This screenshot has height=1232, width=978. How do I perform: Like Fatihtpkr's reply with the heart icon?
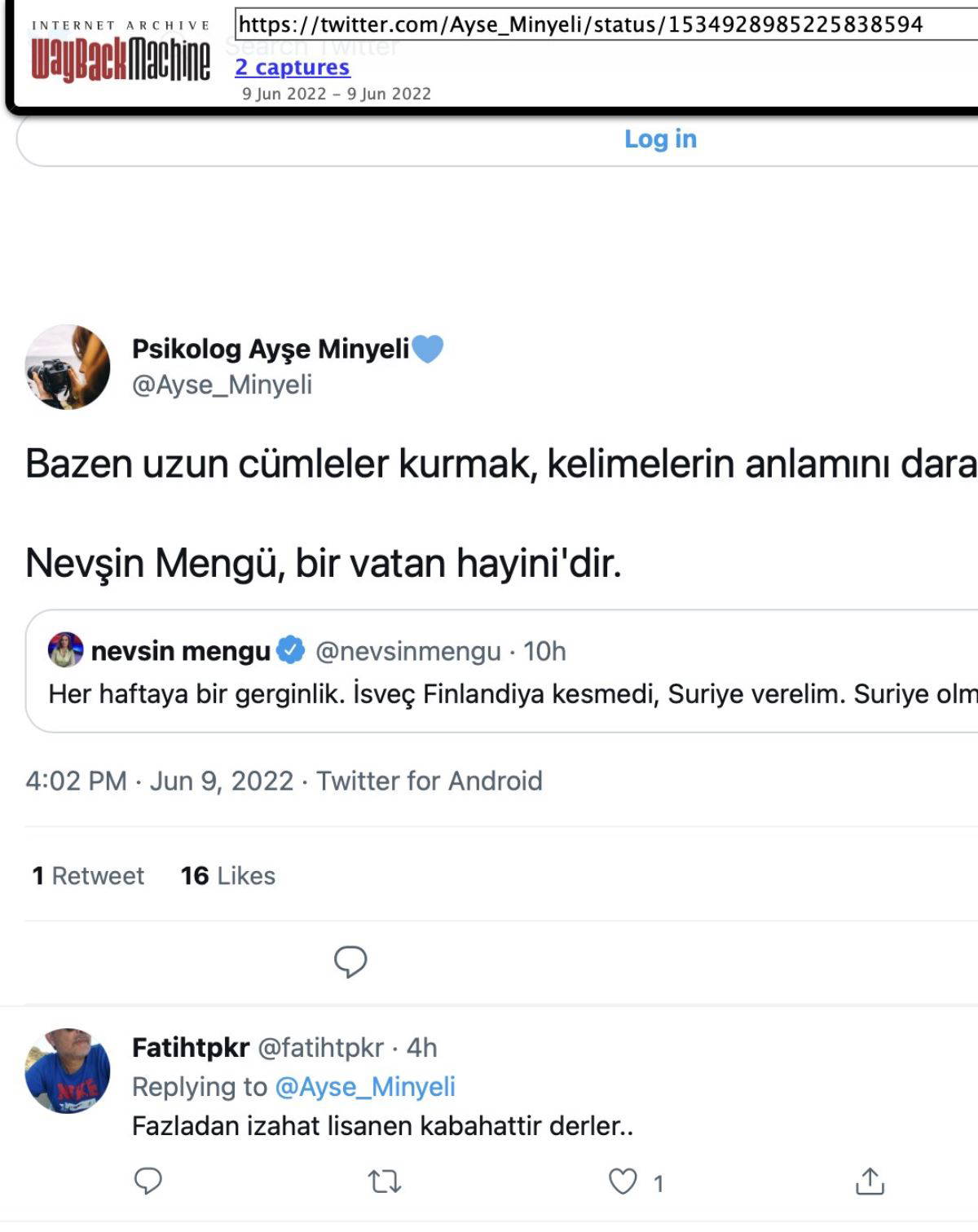pyautogui.click(x=623, y=1181)
